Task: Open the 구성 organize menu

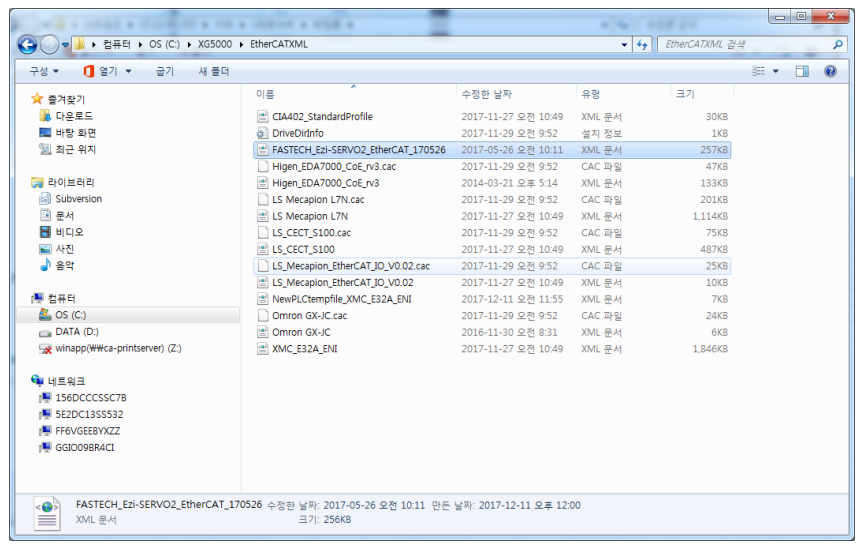Action: 44,71
